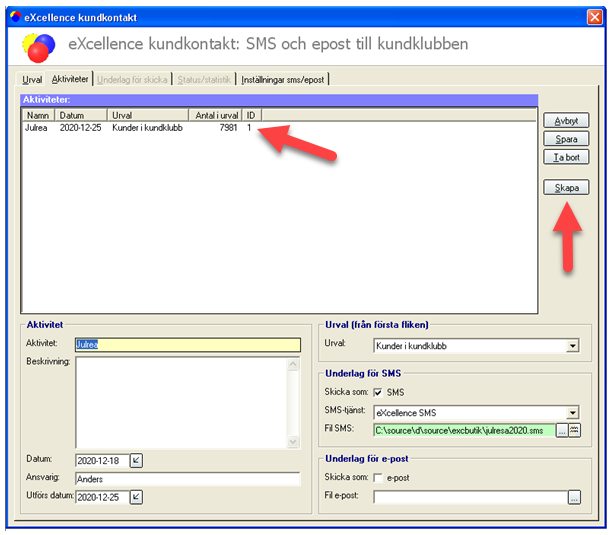Sort list by Datum column header
The width and height of the screenshot is (614, 535).
80,115
